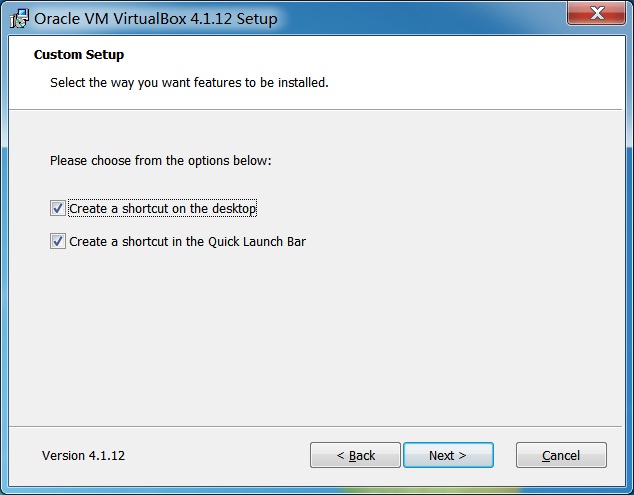Click the VirtualBox installer icon in title bar
Screen dimensions: 634x495
[19, 18]
